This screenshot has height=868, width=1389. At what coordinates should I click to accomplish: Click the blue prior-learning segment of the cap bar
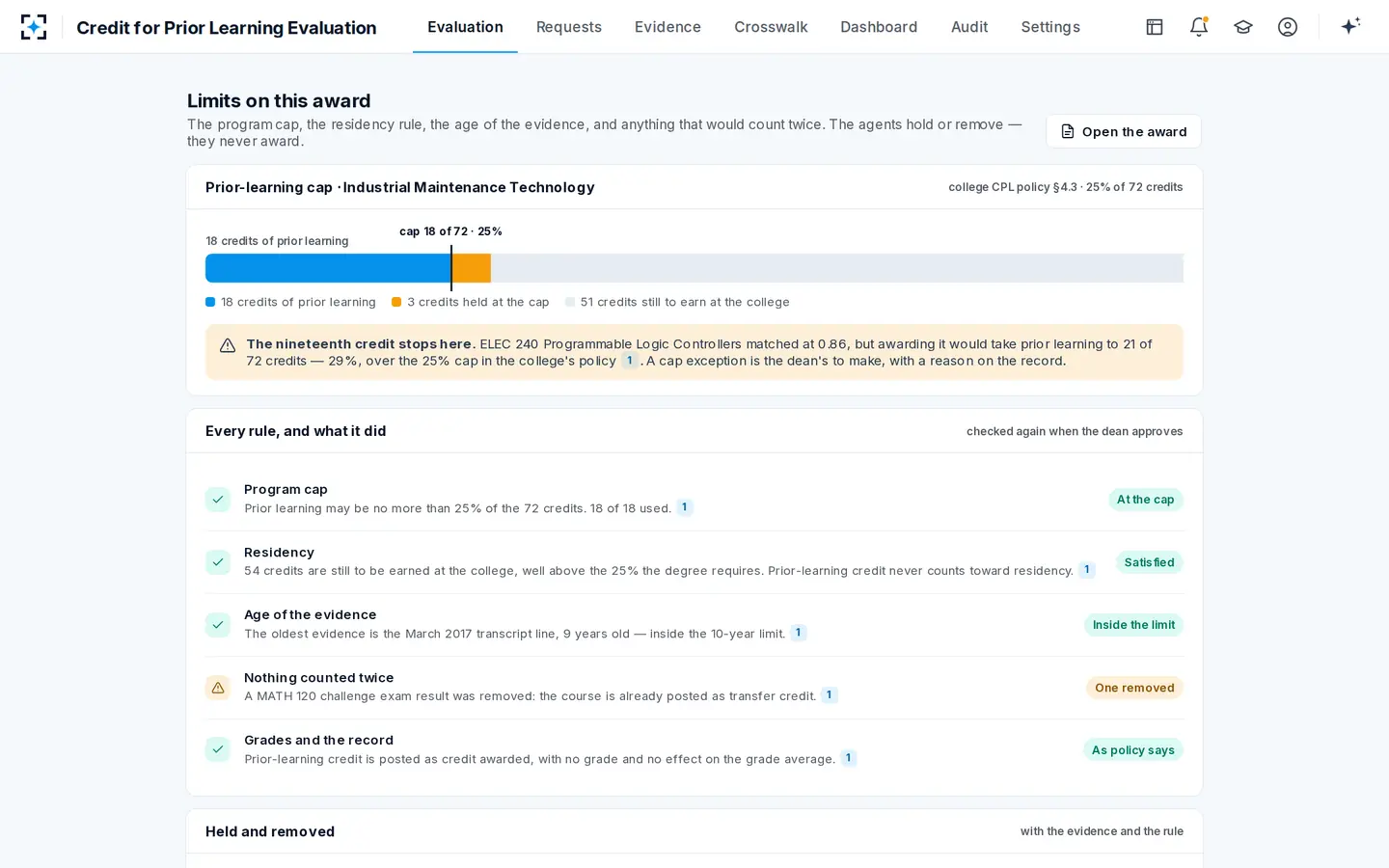328,268
